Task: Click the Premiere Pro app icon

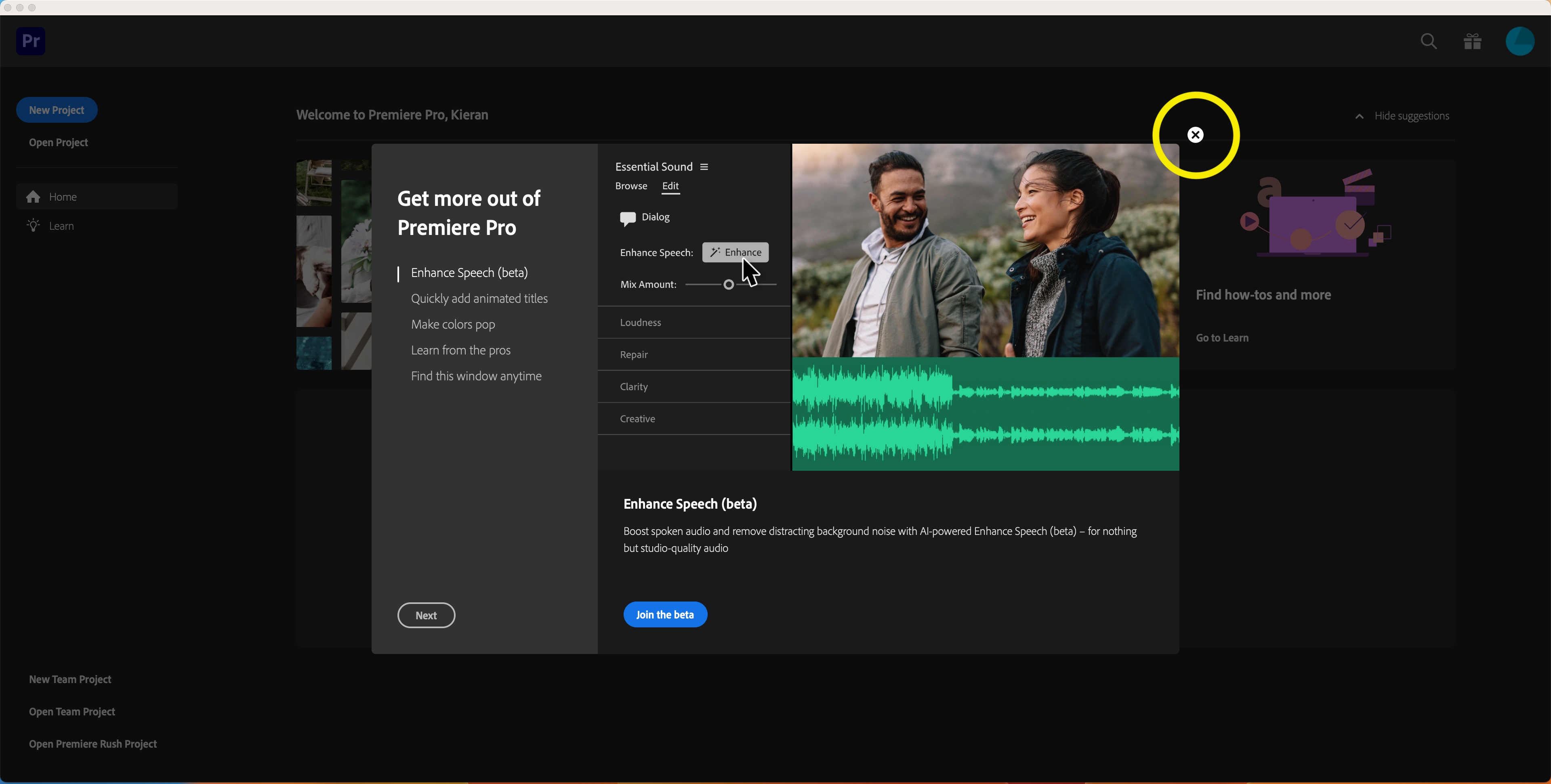Action: pos(31,41)
